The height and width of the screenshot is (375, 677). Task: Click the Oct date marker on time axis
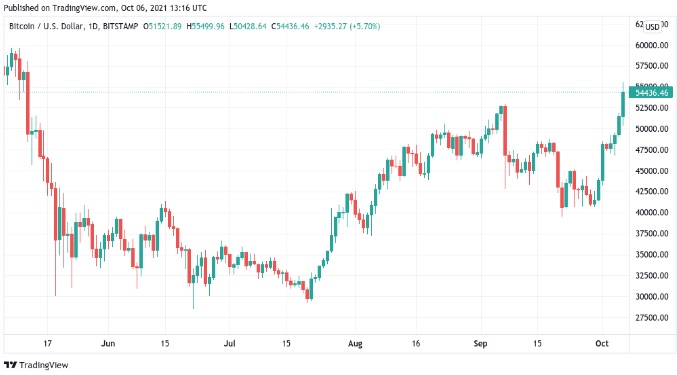(x=601, y=343)
